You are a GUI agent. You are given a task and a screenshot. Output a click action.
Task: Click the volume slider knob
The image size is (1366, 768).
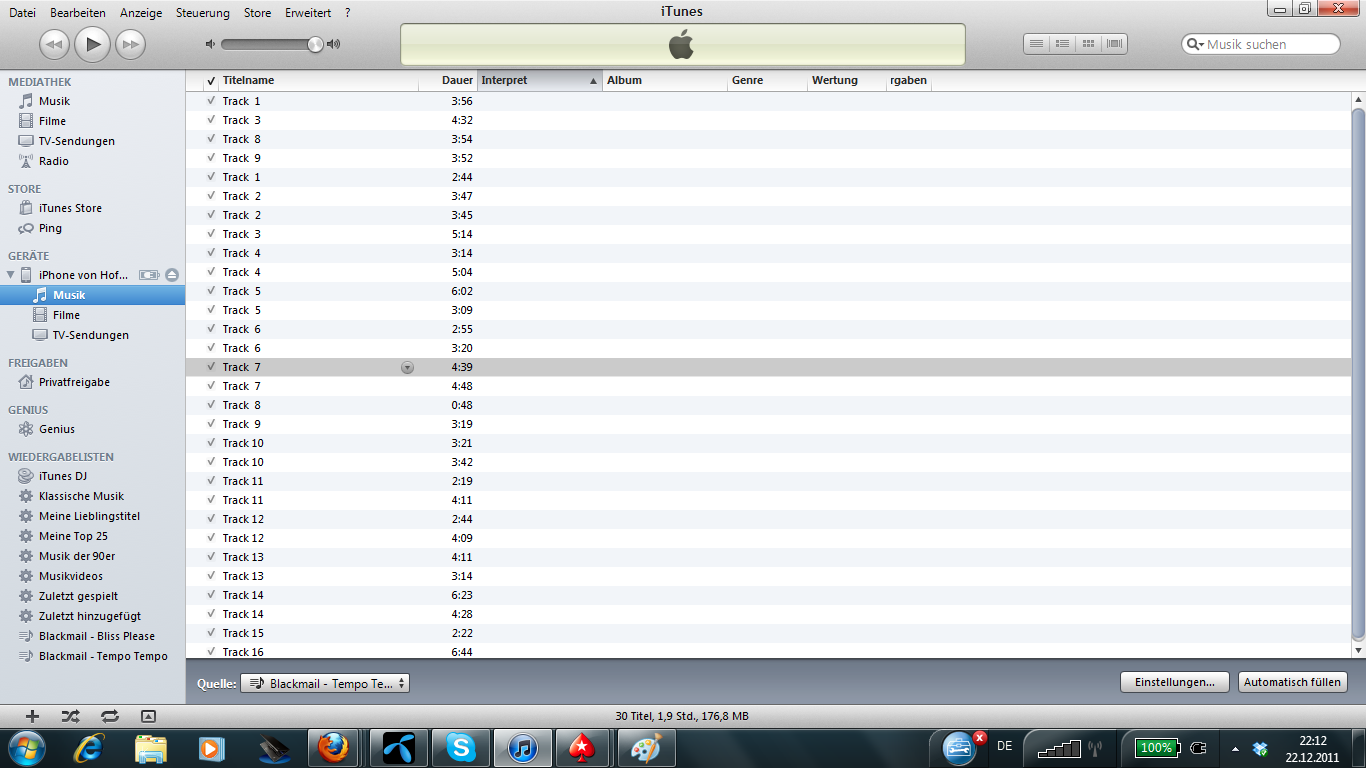point(315,44)
